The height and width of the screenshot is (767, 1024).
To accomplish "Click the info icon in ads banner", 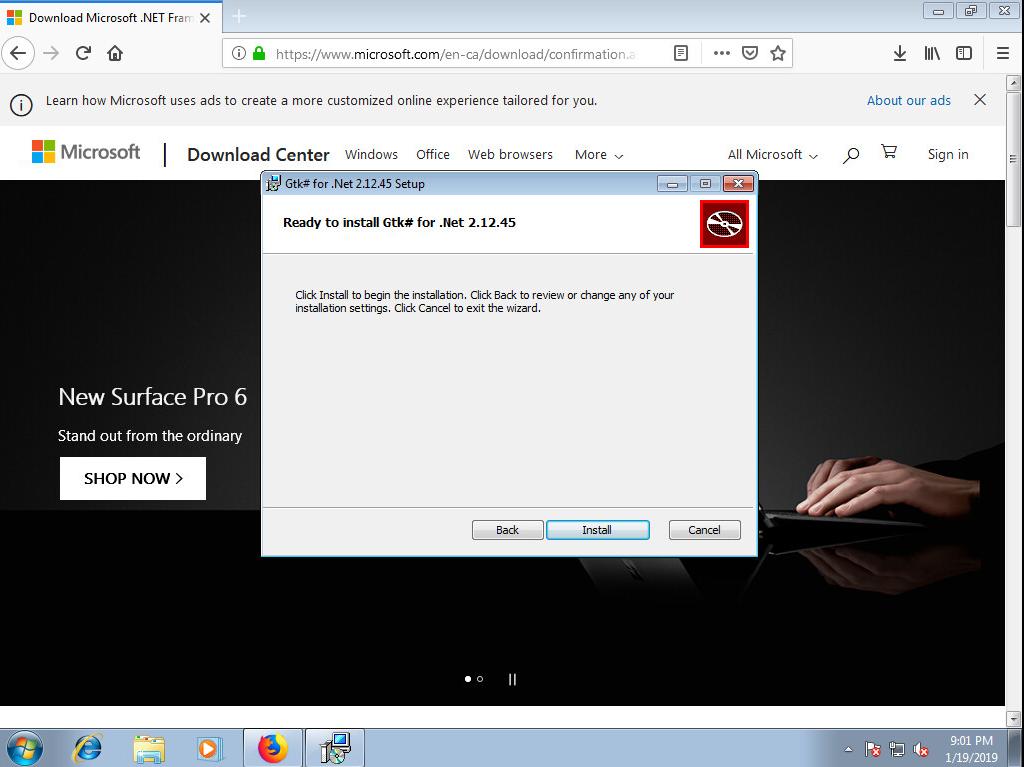I will tap(21, 105).
